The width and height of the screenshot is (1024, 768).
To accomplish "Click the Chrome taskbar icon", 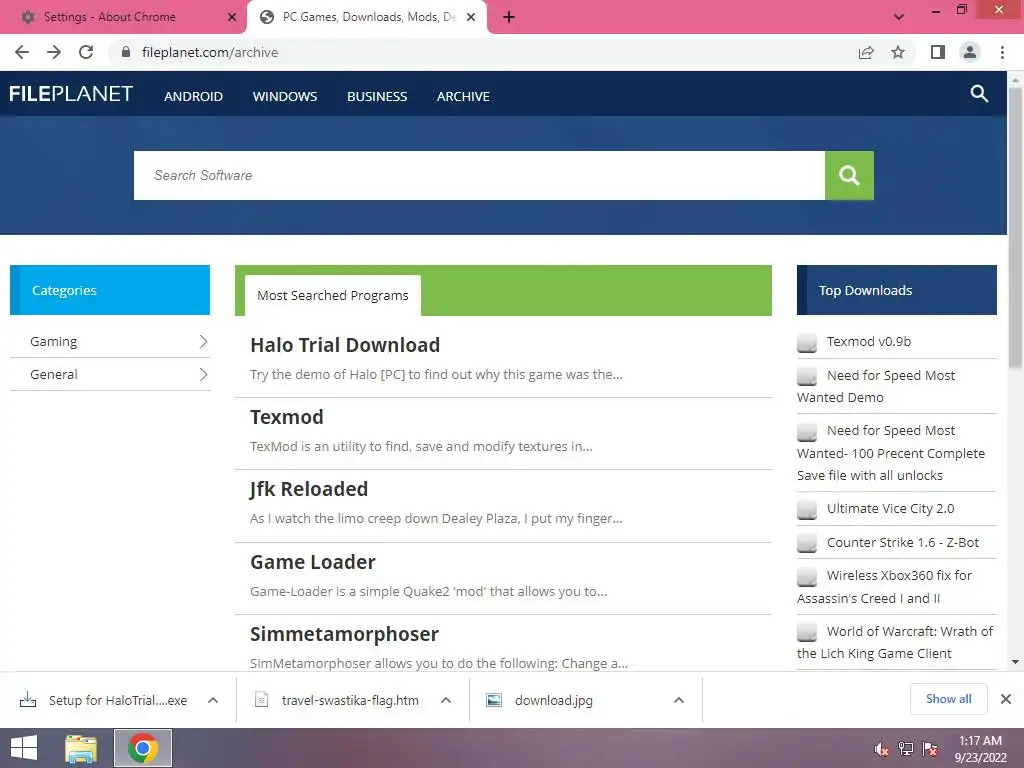I will point(143,748).
